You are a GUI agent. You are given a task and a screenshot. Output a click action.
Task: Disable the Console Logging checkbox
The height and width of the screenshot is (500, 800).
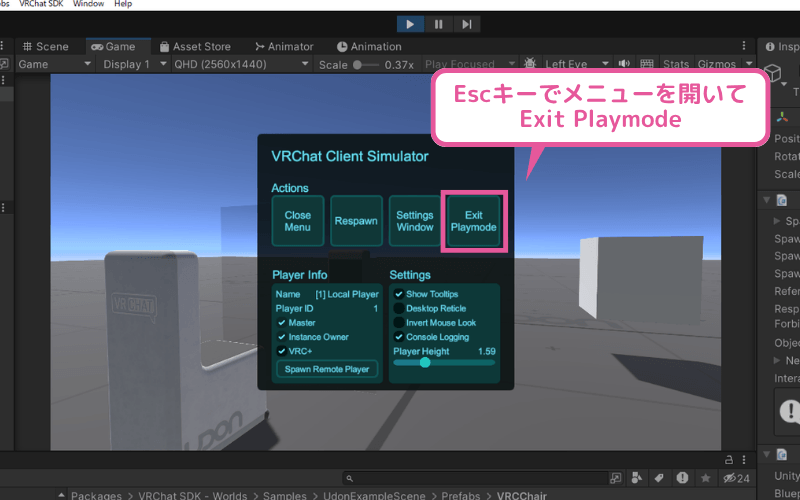399,337
